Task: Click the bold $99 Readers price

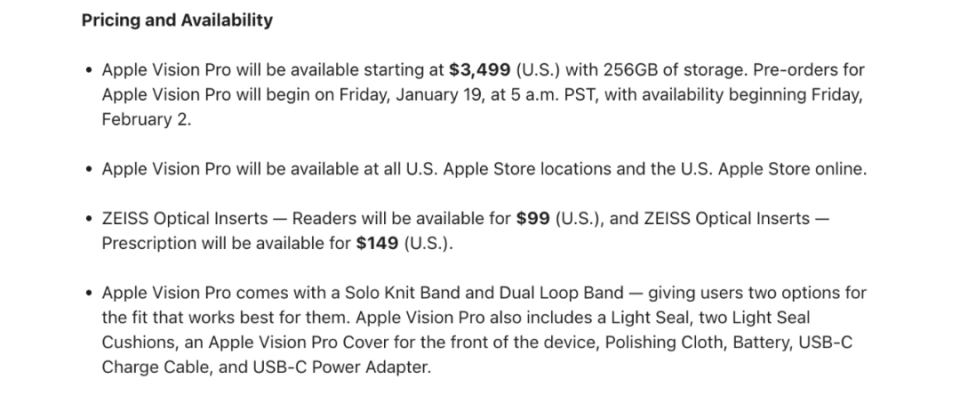Action: 533,219
